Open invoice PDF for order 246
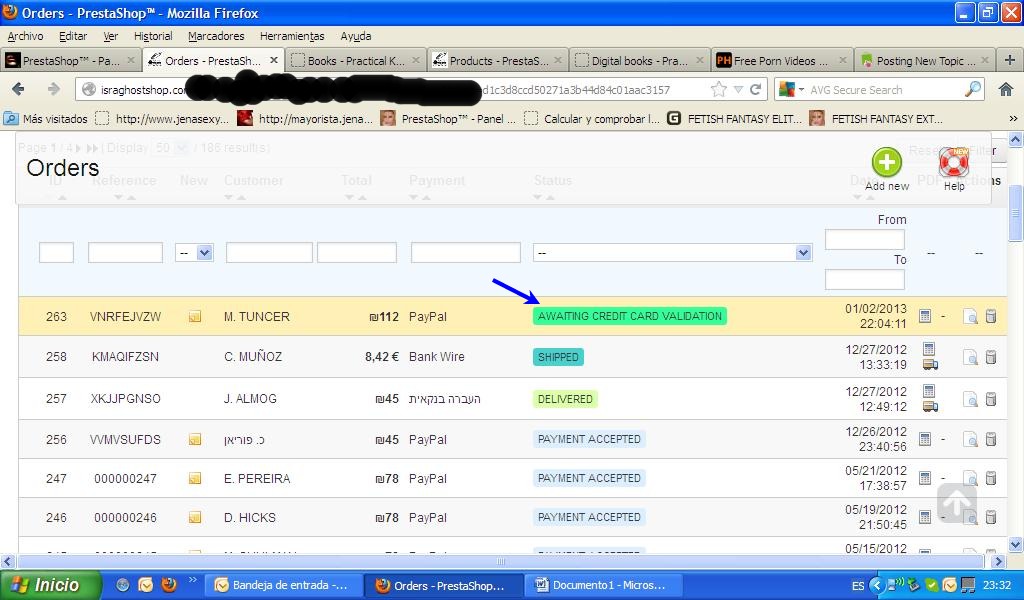The width and height of the screenshot is (1024, 600). click(x=925, y=517)
